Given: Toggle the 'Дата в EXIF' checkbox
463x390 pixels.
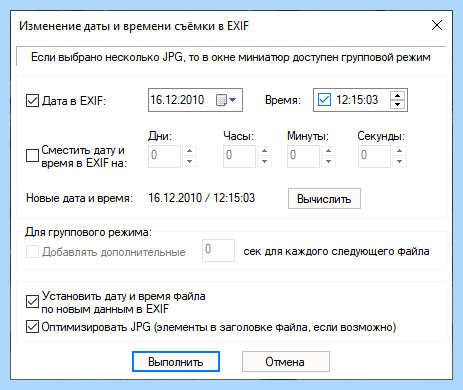Looking at the screenshot, I should [x=32, y=100].
